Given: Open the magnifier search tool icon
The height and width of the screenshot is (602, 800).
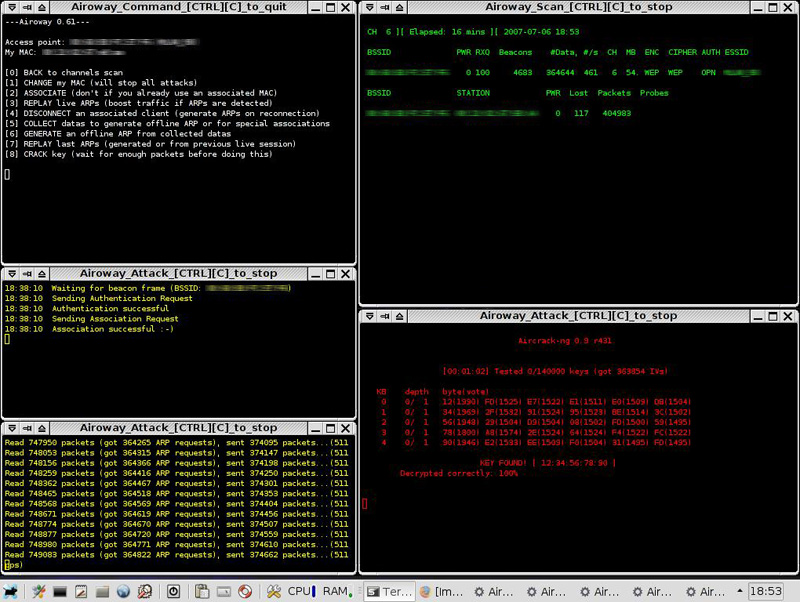Looking at the screenshot, I should click(x=145, y=591).
